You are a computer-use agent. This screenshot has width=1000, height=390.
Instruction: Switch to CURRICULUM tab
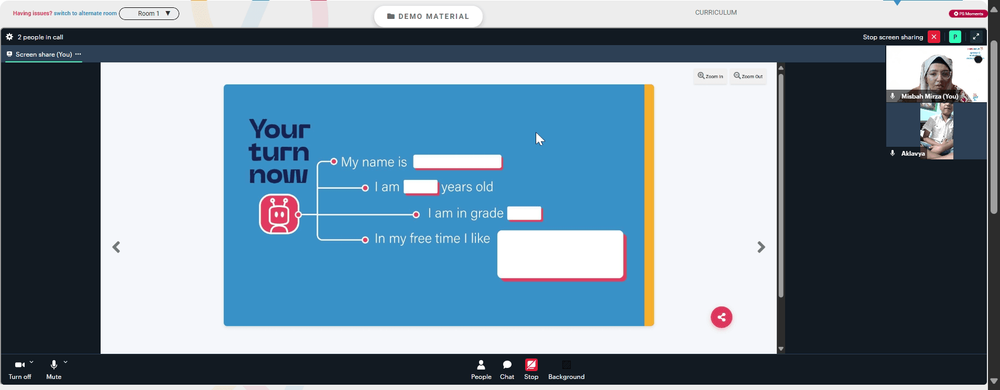[x=716, y=13]
